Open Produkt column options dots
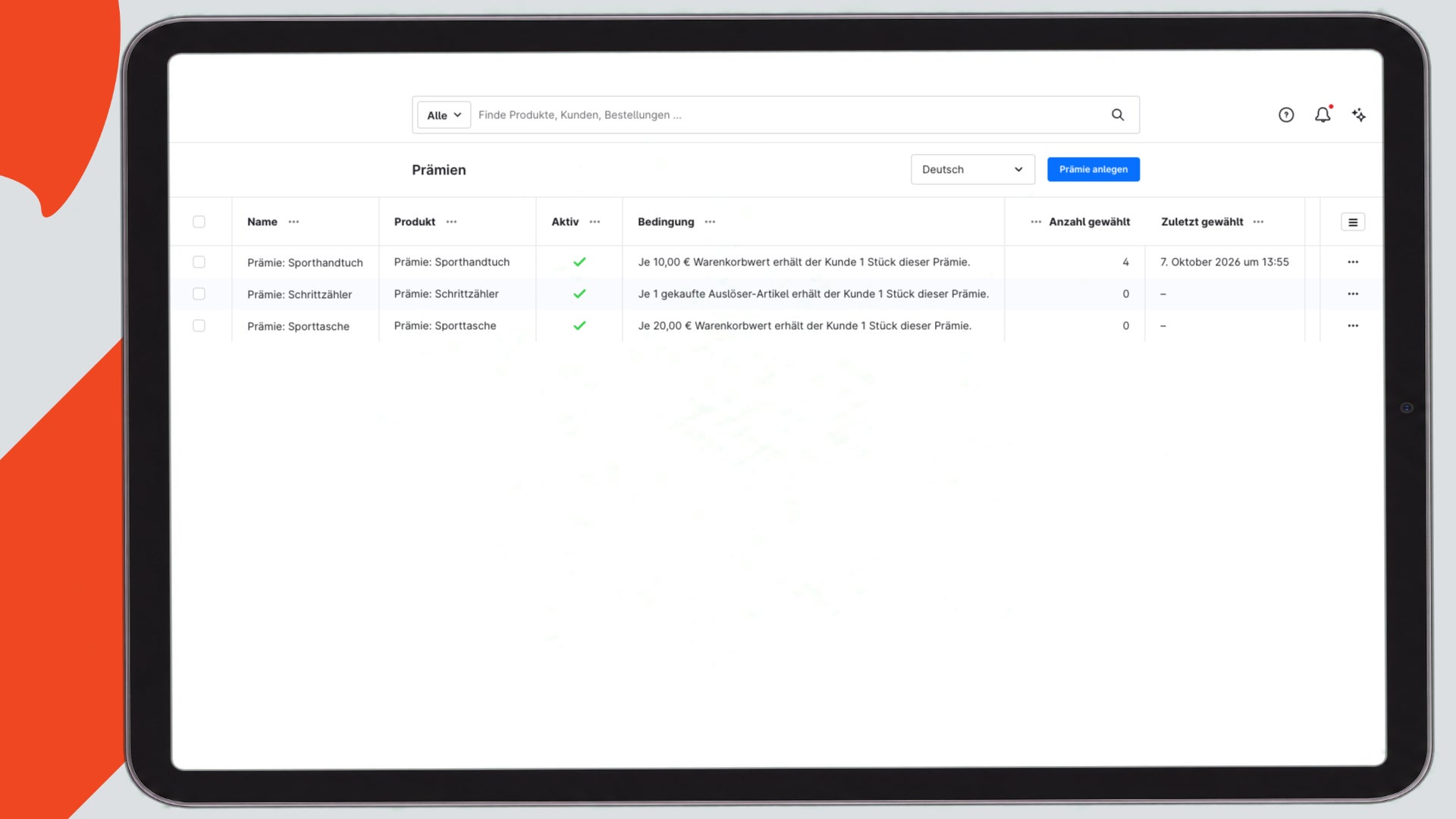Image resolution: width=1456 pixels, height=819 pixels. point(451,222)
